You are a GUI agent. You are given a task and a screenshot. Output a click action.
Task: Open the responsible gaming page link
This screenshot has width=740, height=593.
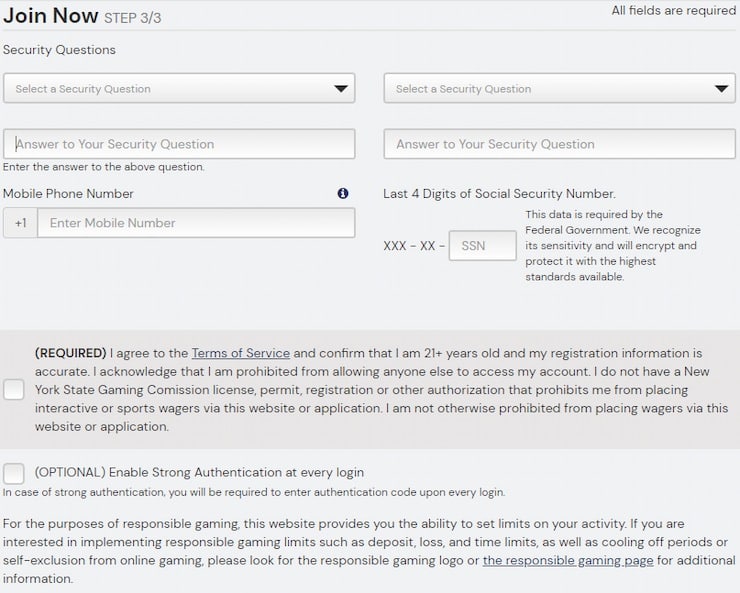pyautogui.click(x=568, y=560)
